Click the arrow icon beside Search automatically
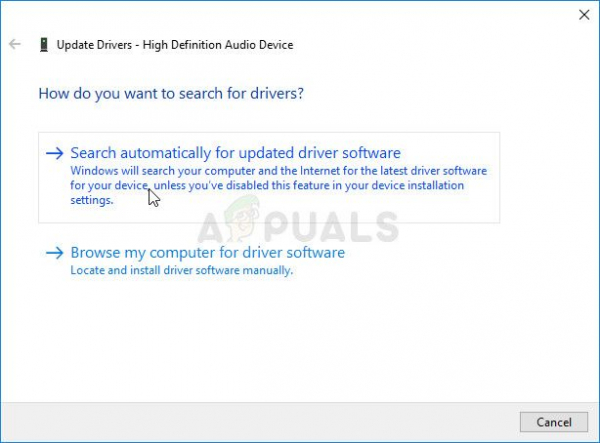 pos(55,153)
